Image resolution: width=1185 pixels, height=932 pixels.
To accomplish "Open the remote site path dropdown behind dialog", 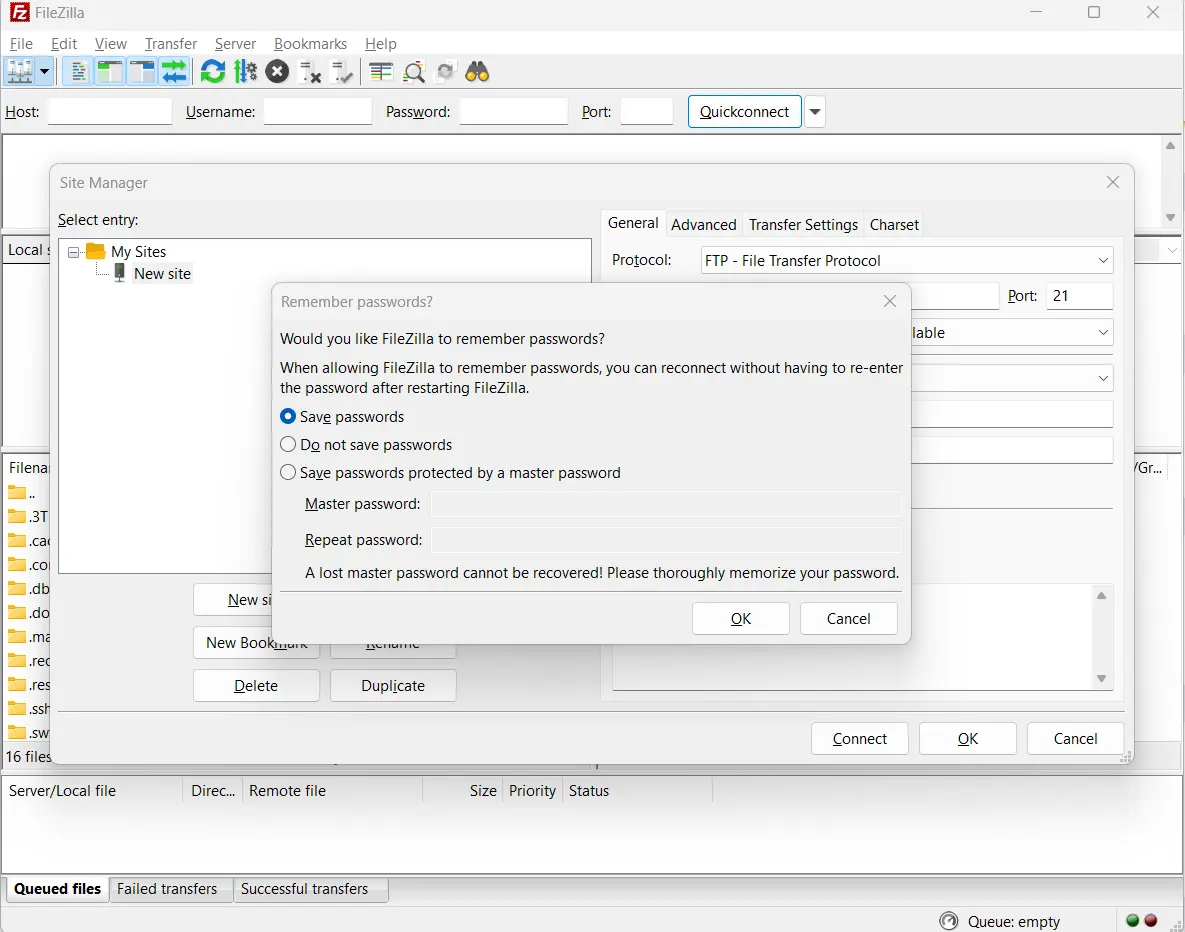I will pyautogui.click(x=1172, y=250).
